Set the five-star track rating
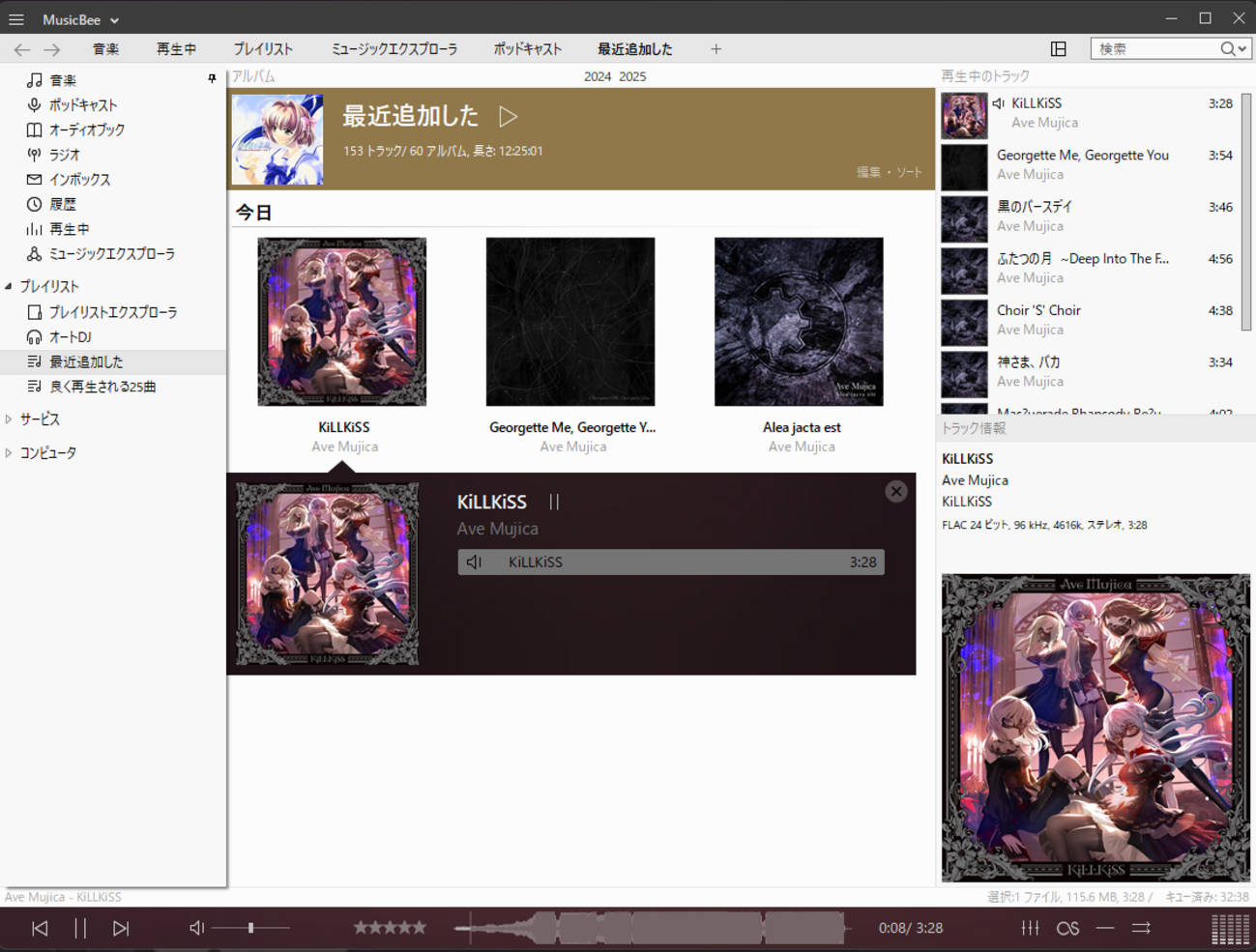 [x=390, y=928]
